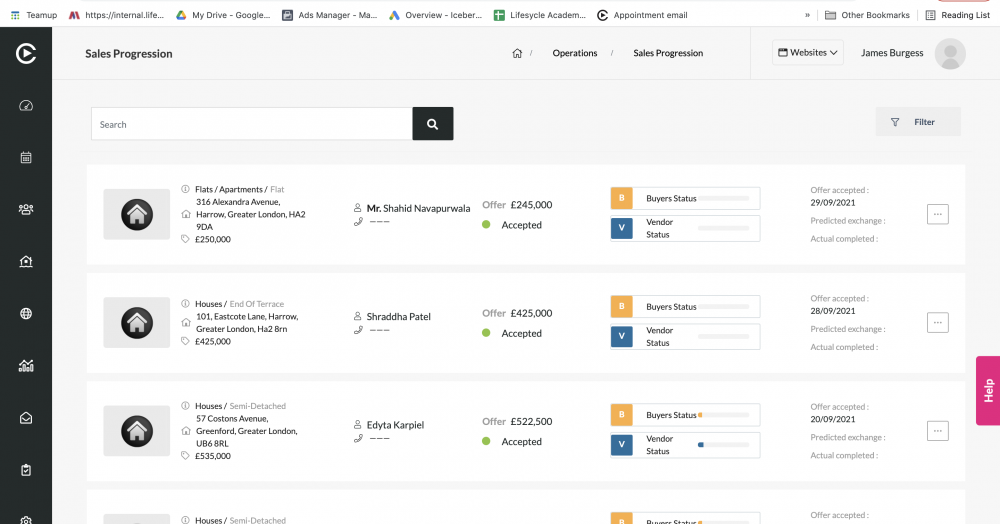Go to Operations in breadcrumb
The image size is (1000, 524).
pyautogui.click(x=575, y=53)
